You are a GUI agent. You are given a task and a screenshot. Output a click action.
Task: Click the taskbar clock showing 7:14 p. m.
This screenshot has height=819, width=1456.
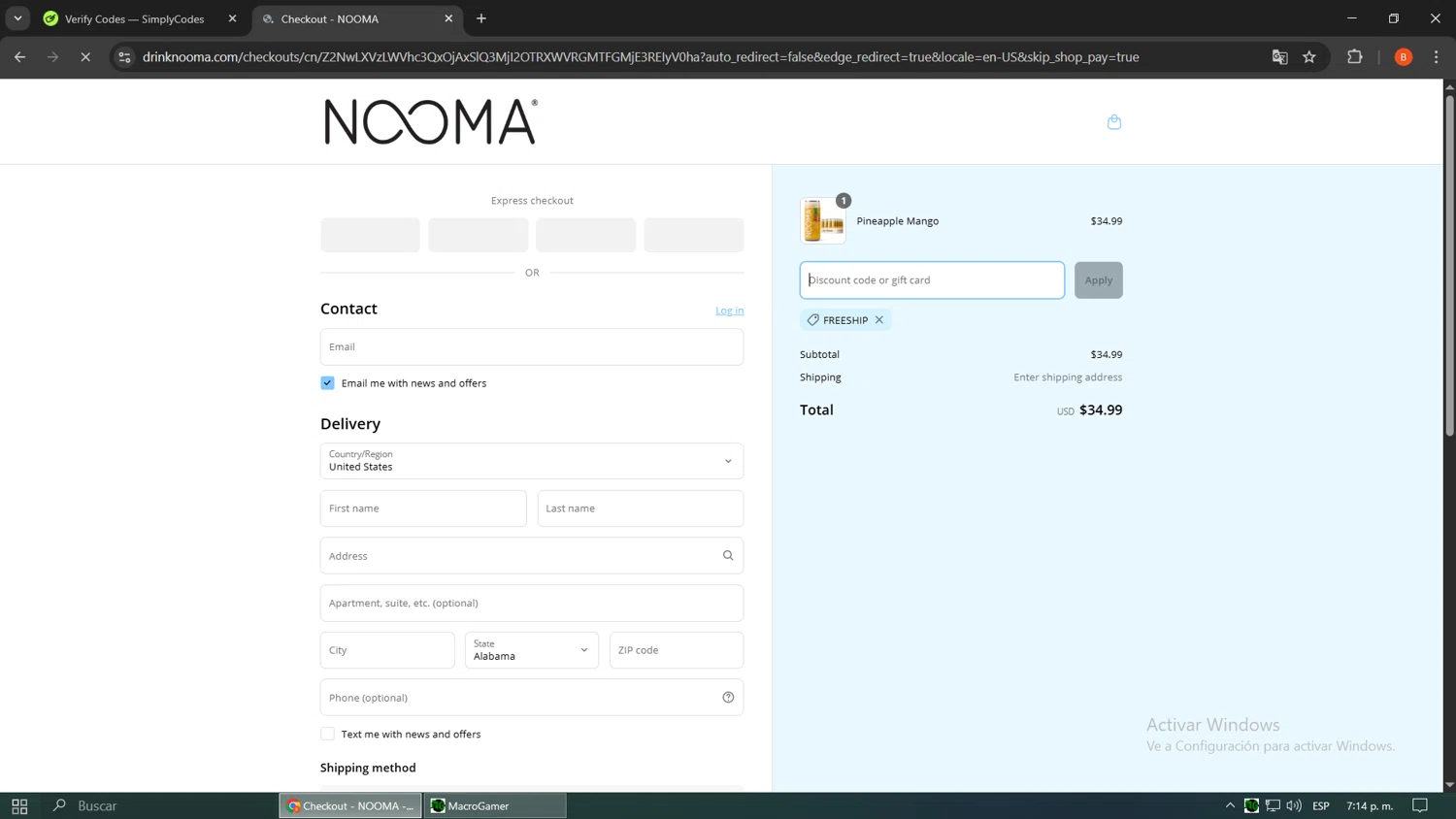(1370, 805)
